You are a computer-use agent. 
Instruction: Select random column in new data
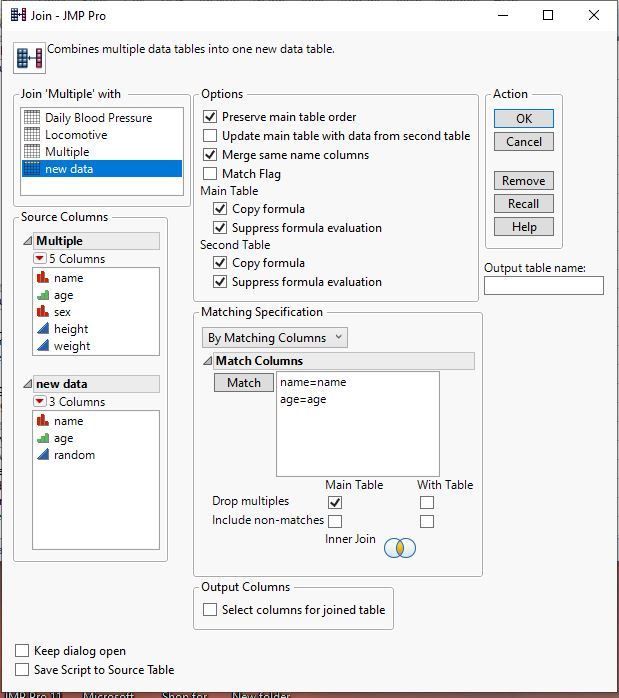tap(96, 455)
